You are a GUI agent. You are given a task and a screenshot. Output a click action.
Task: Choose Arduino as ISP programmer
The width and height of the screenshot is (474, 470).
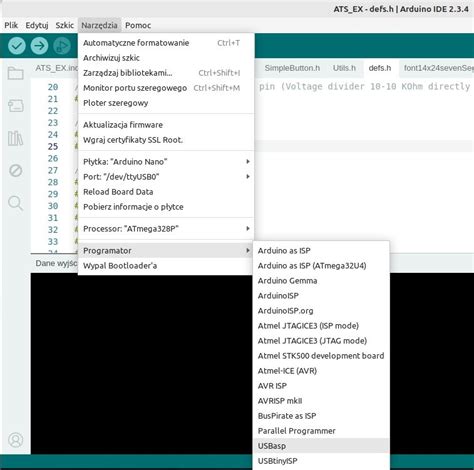coord(321,250)
